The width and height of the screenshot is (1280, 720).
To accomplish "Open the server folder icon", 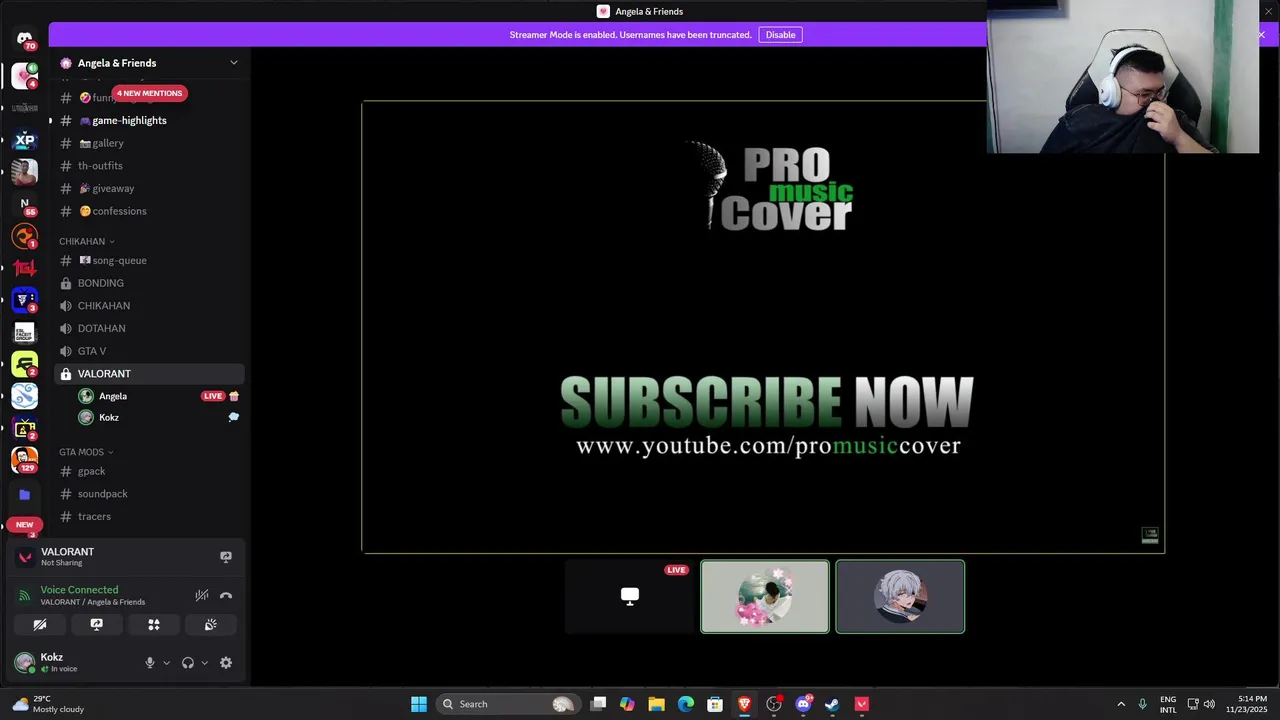I will point(25,494).
